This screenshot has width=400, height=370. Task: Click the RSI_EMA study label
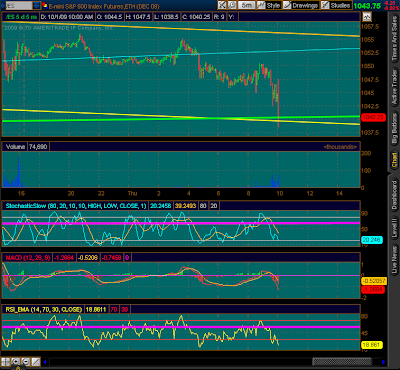[x=43, y=309]
